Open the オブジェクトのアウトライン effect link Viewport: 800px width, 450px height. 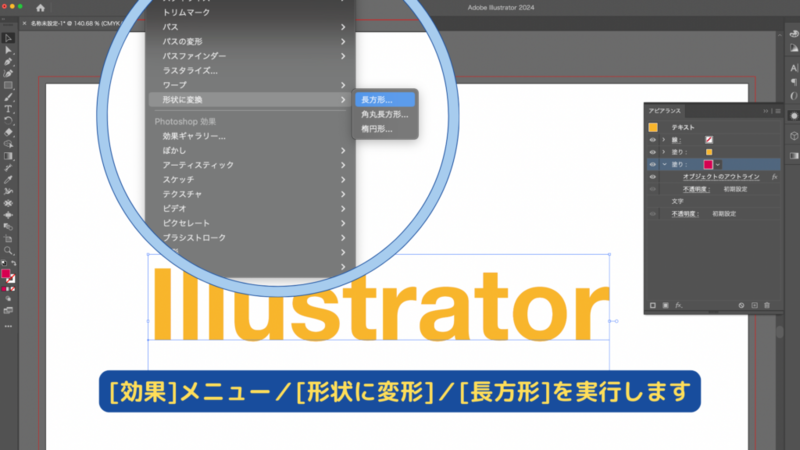point(721,177)
